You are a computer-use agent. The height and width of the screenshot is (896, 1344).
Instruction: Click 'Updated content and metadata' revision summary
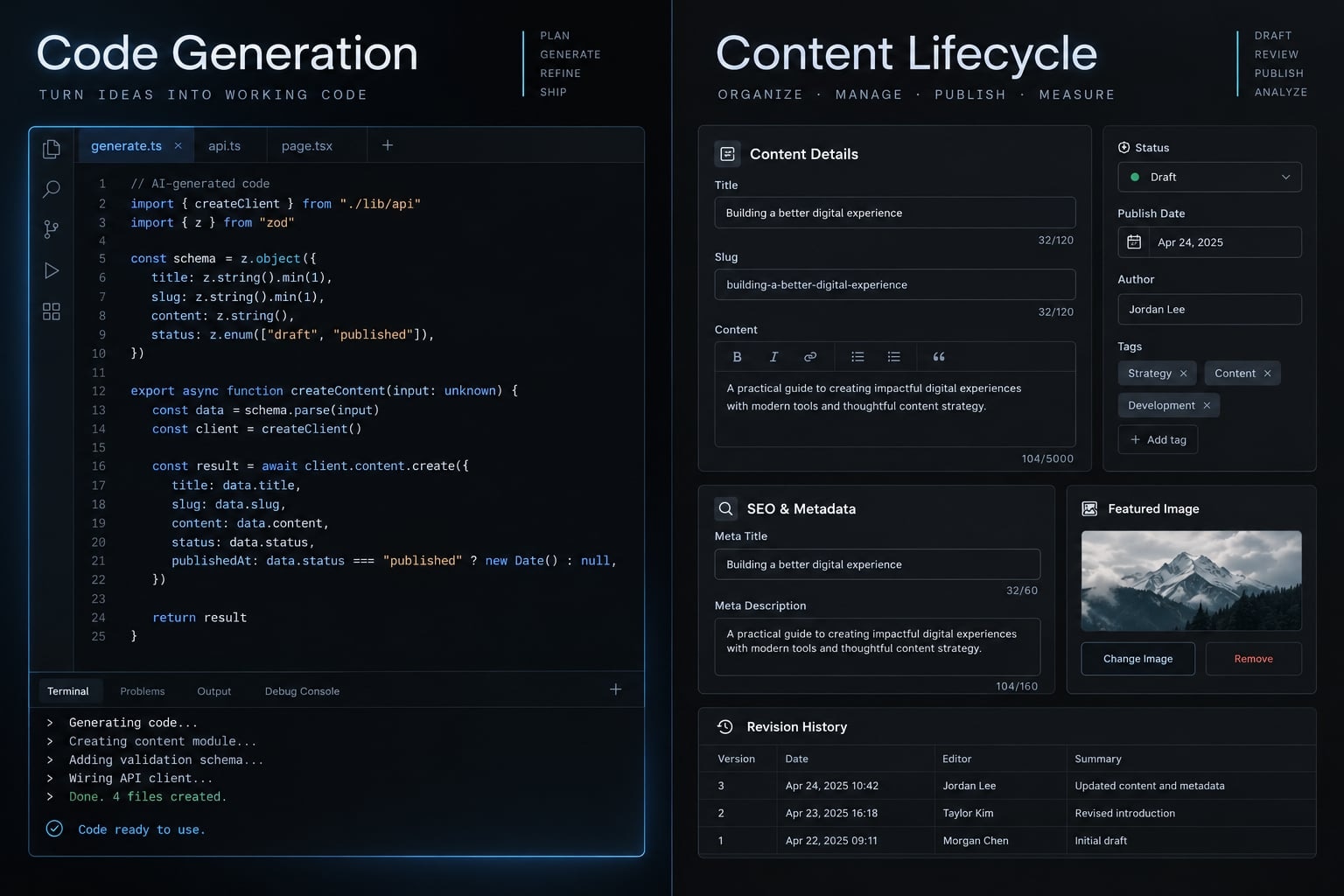pyautogui.click(x=1149, y=786)
